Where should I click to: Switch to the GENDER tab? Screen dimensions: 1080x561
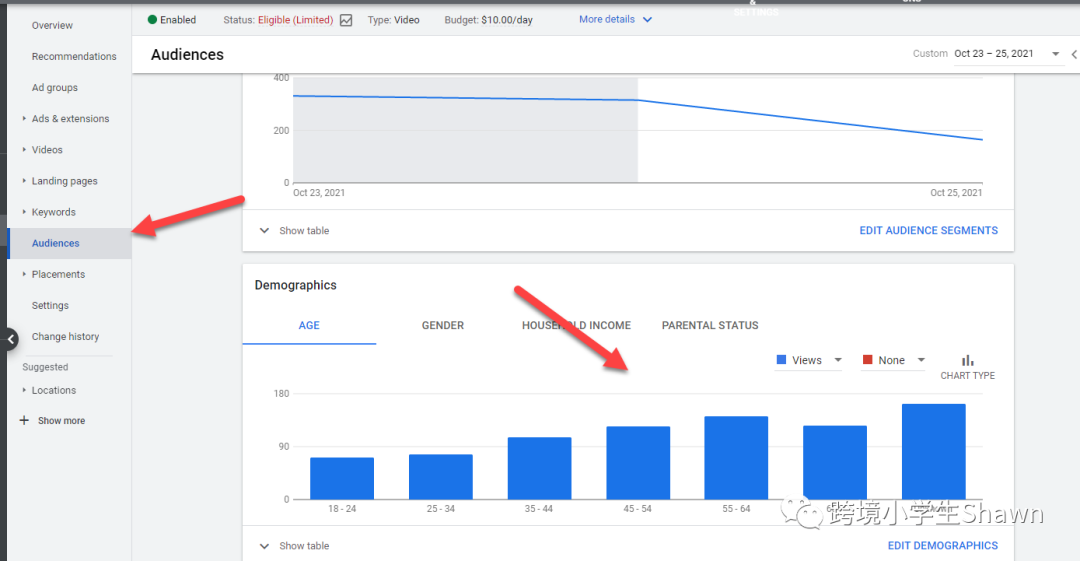[x=442, y=326]
